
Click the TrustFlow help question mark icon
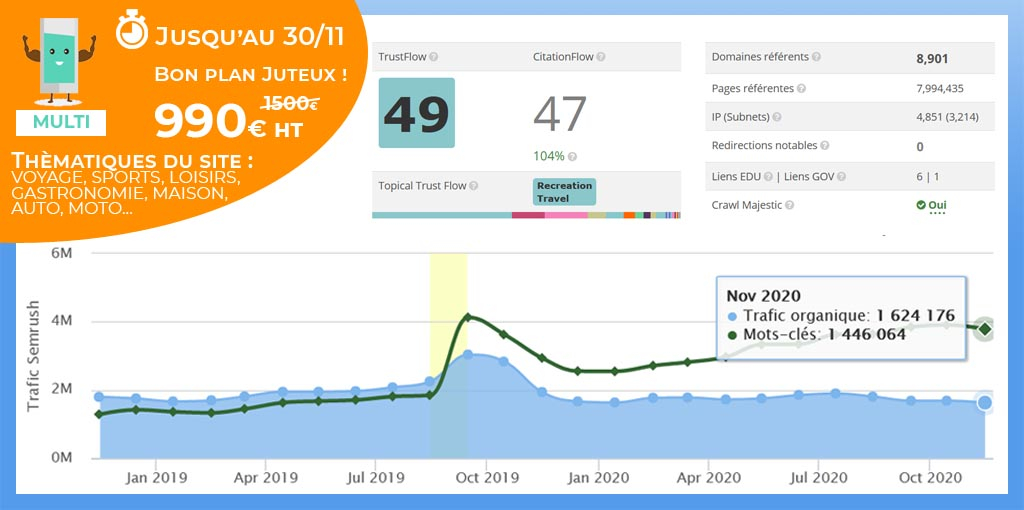[x=434, y=57]
